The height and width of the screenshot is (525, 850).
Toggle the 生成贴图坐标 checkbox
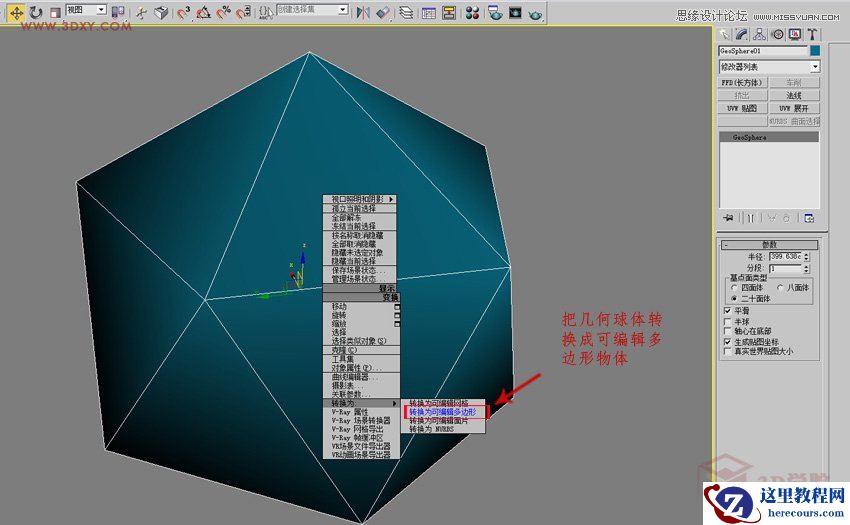point(727,342)
